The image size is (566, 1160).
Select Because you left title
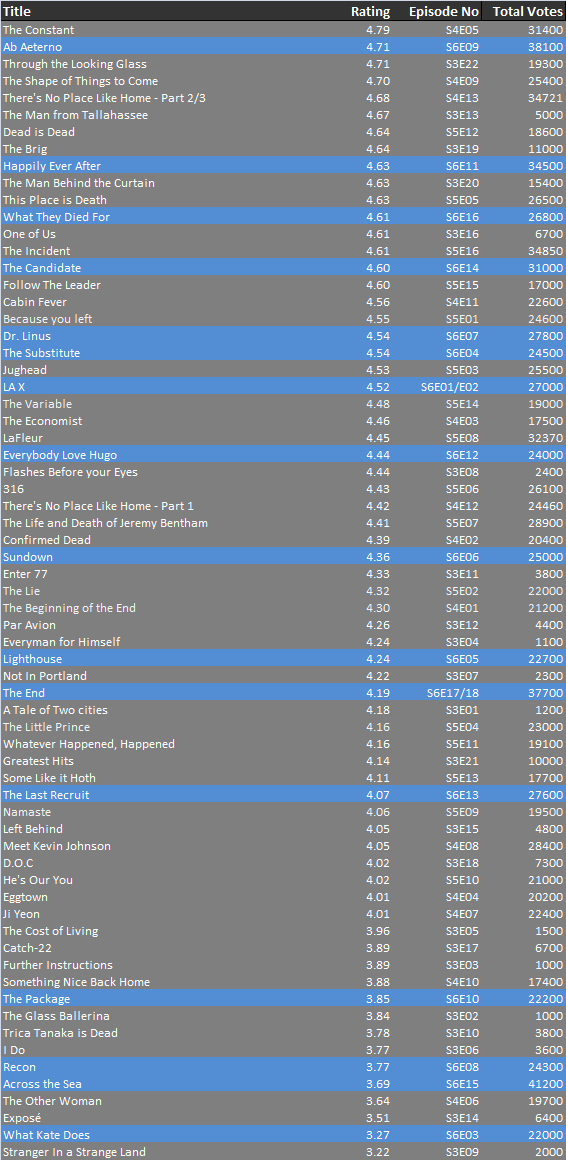pyautogui.click(x=47, y=319)
